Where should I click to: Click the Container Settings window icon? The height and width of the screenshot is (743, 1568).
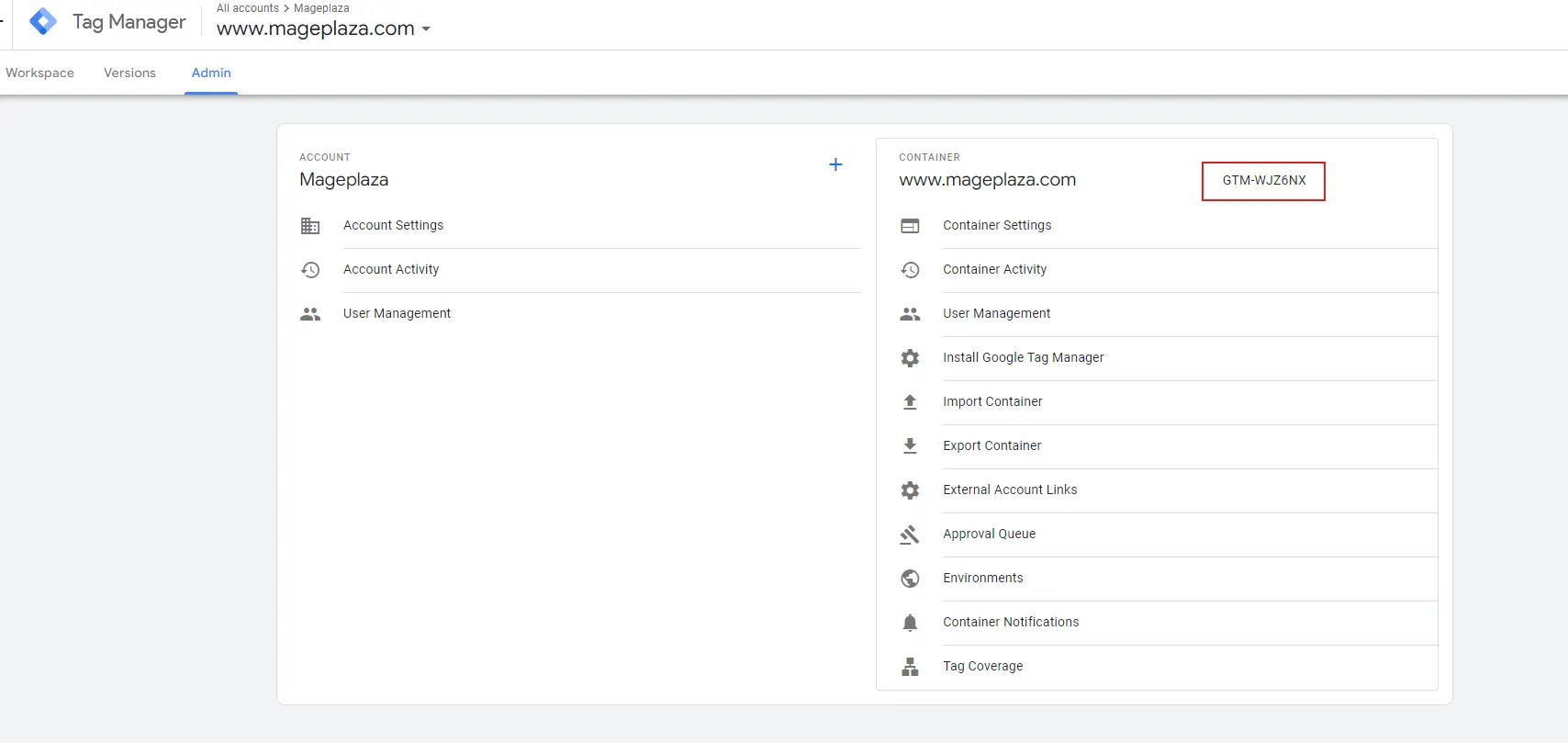910,226
